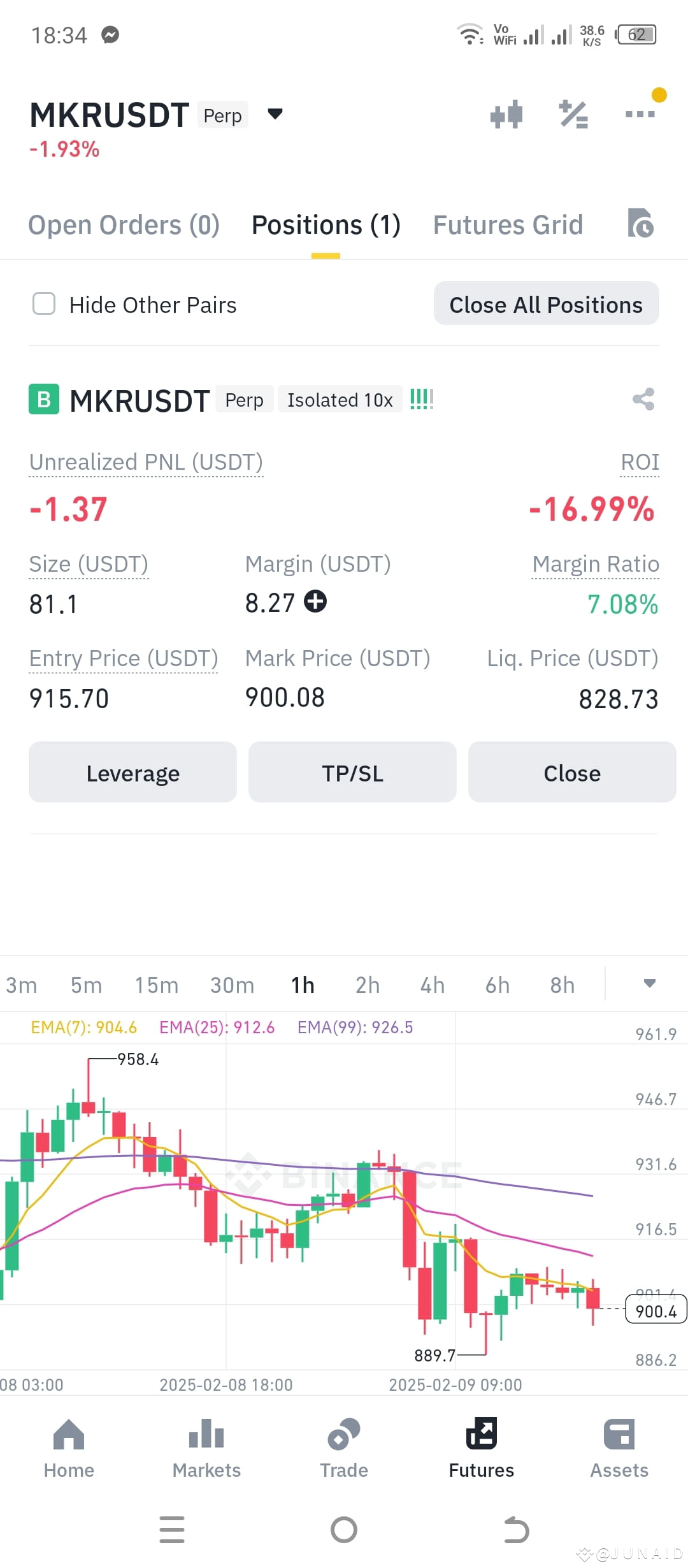Screen dimensions: 688x1568
Task: Open the candlestick chart icon
Action: pyautogui.click(x=506, y=115)
